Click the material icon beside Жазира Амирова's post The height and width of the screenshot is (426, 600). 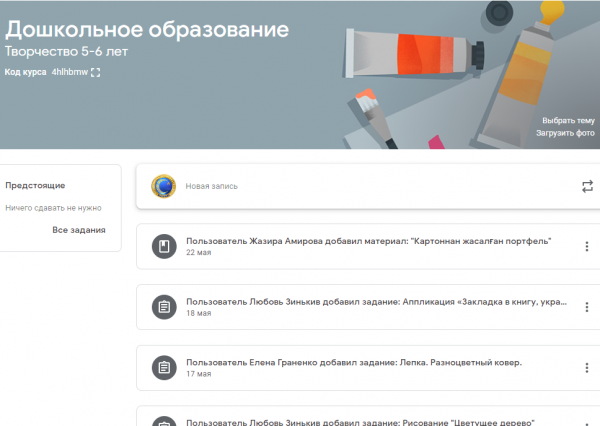pos(163,247)
